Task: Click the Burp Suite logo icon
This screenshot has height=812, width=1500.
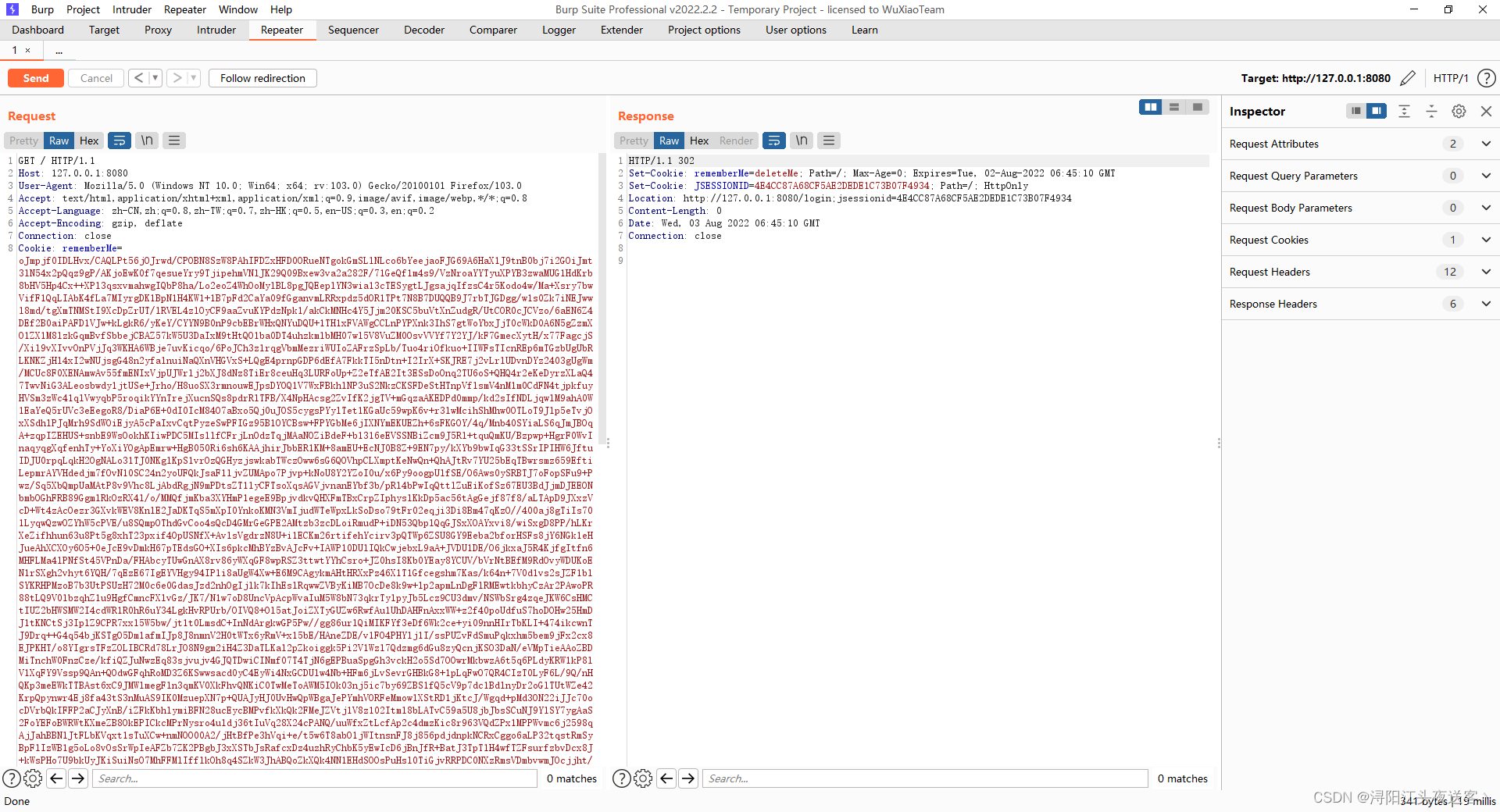Action: pyautogui.click(x=12, y=9)
